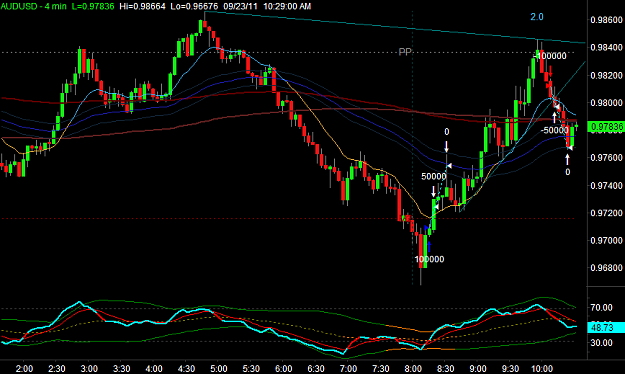
Task: Click the green 0.97836 current price tag
Action: coord(607,127)
